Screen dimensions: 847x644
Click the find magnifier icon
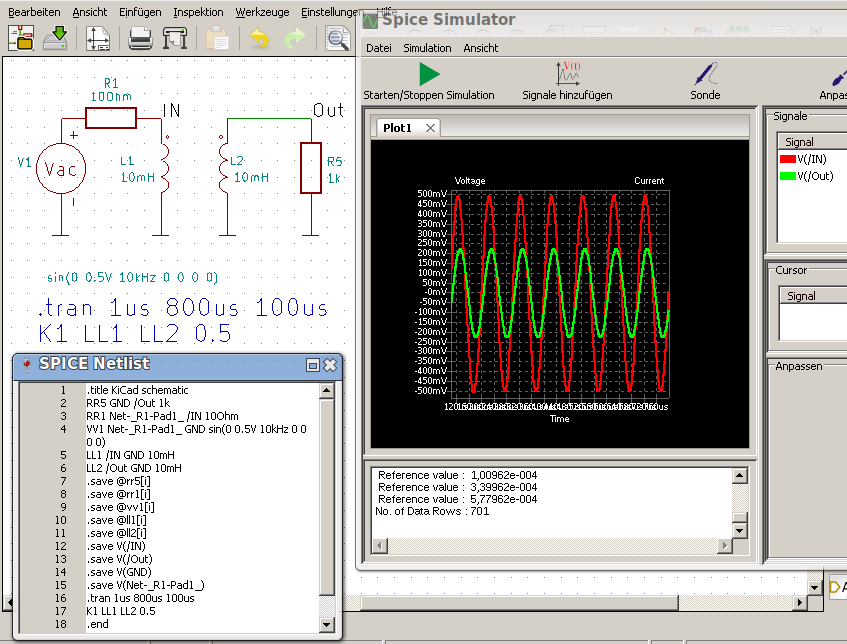pos(337,39)
